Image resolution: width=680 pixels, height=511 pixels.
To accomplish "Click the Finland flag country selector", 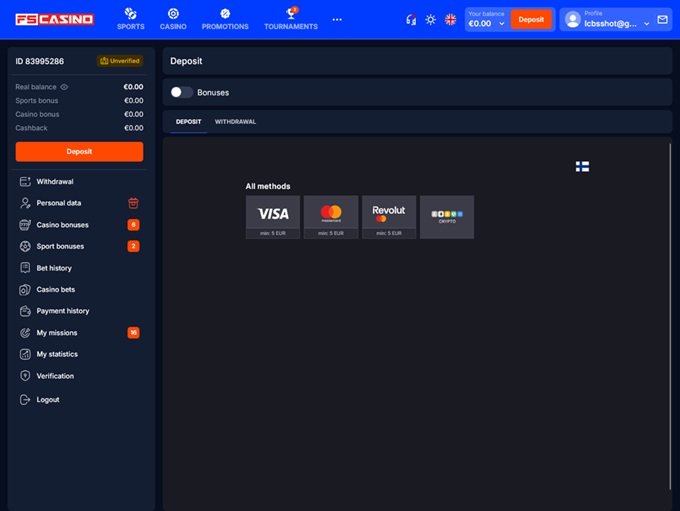I will tap(582, 167).
